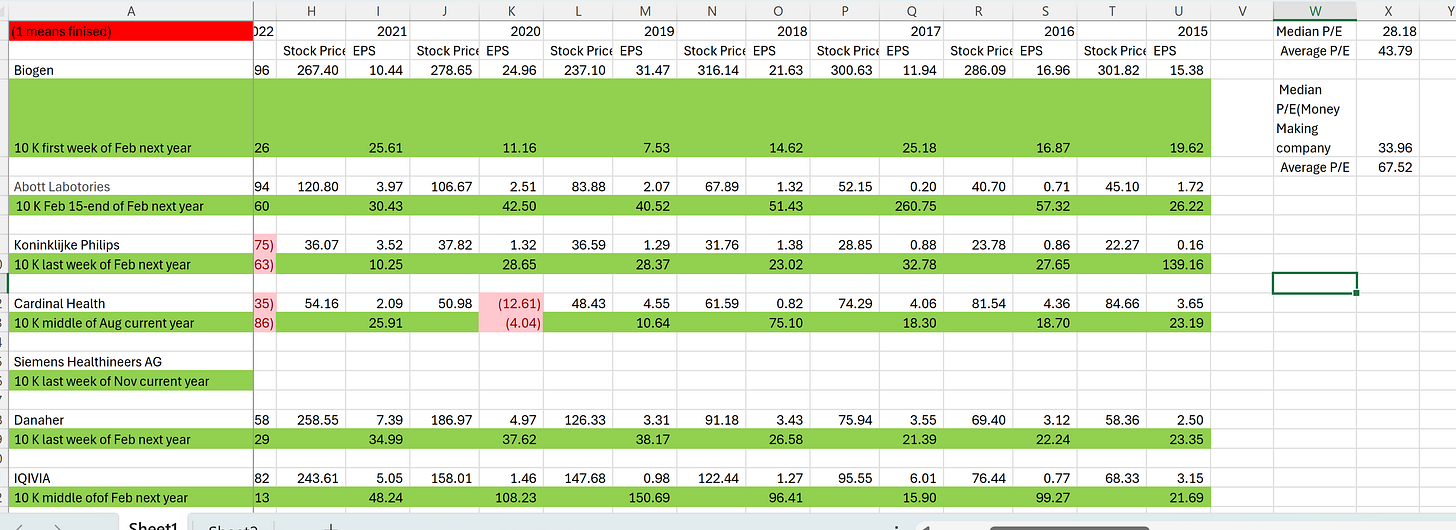Viewport: 1456px width, 530px height.
Task: Click the Abott Labotories cell
Action: [133, 186]
